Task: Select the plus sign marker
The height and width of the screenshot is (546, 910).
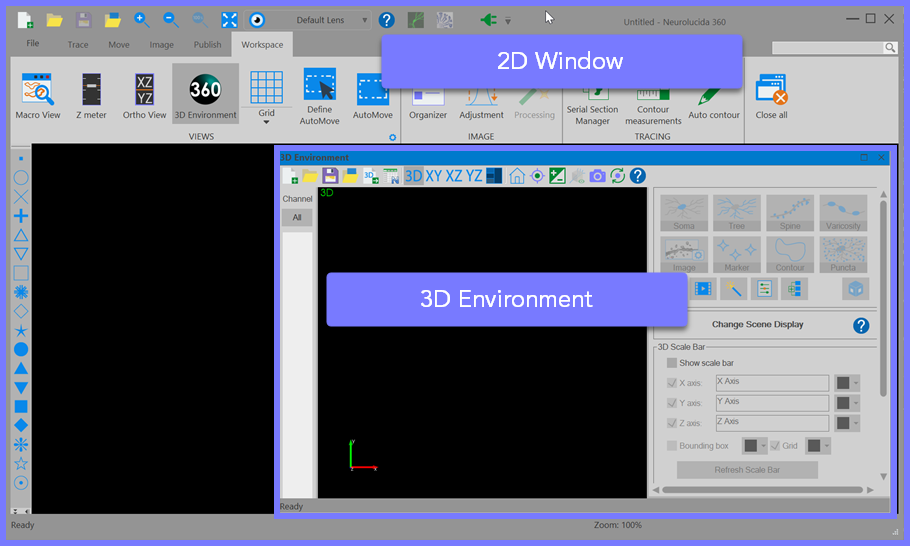Action: [21, 216]
